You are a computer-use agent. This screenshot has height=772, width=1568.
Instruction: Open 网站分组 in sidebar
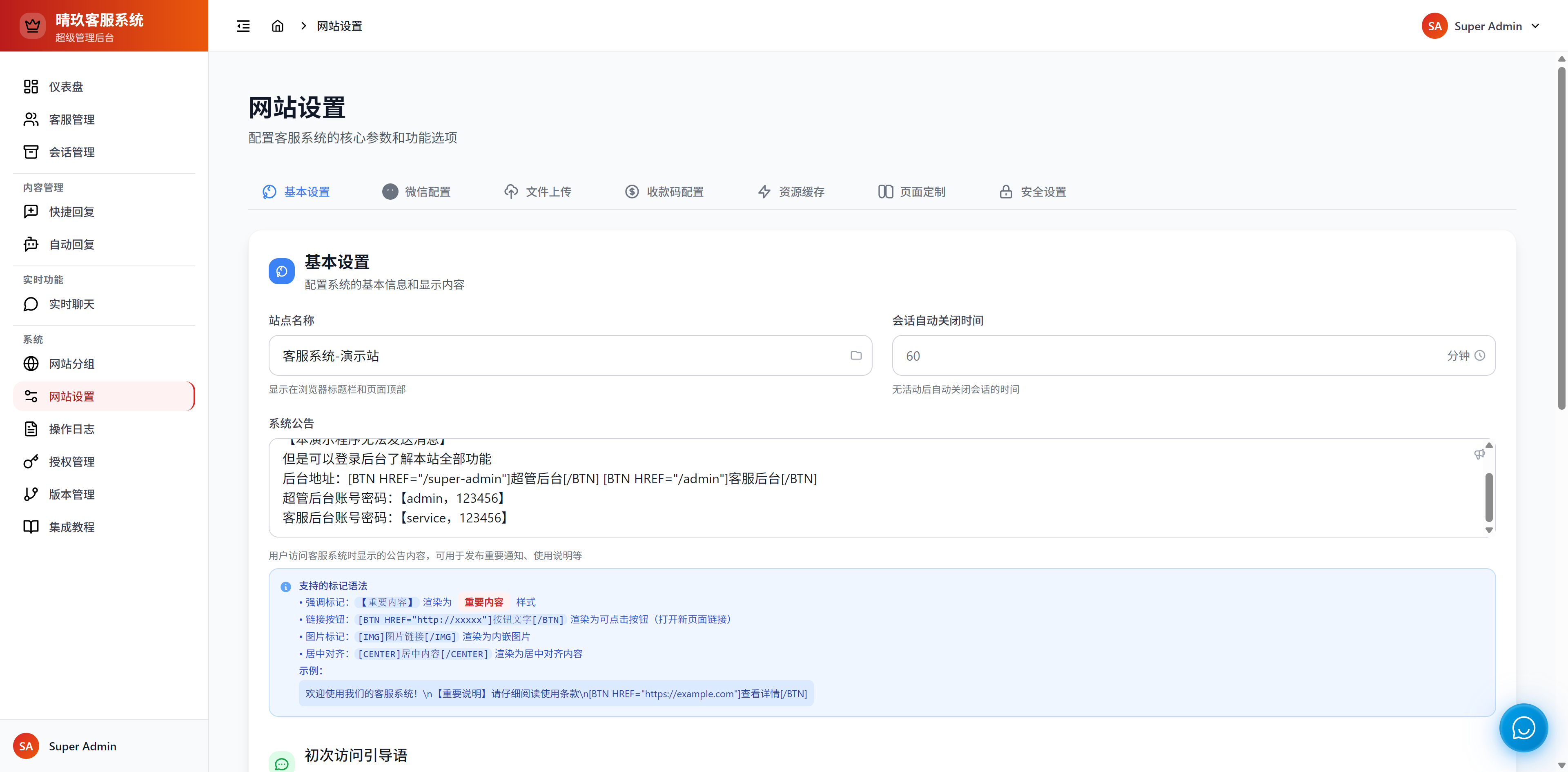[x=71, y=364]
